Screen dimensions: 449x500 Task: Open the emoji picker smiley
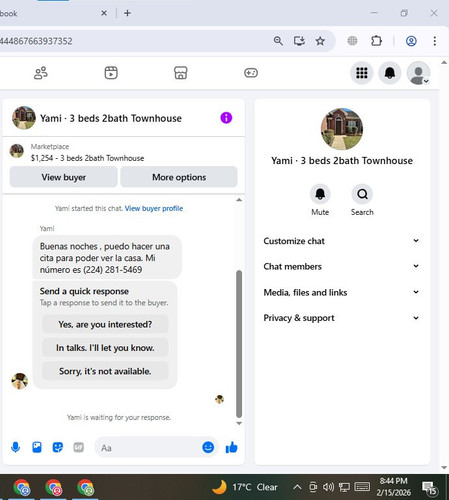tap(208, 447)
